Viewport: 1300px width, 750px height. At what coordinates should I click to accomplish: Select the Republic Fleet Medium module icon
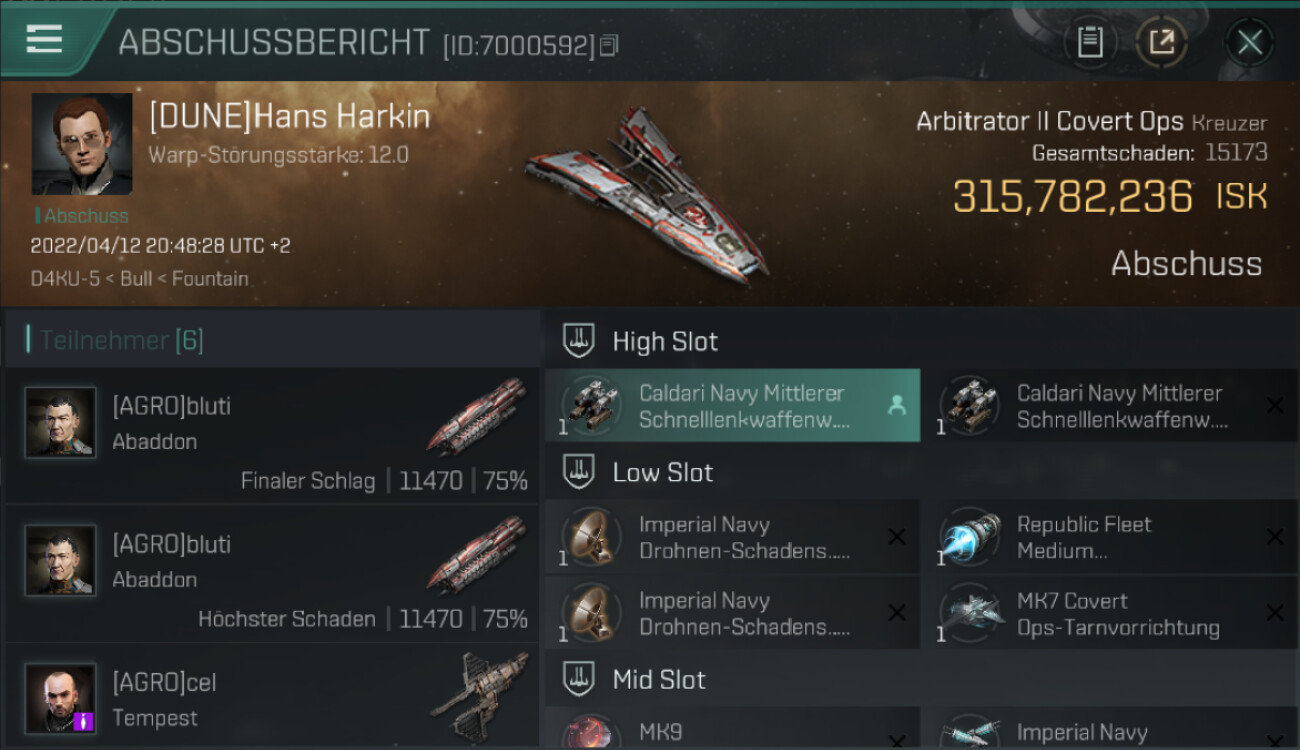point(969,539)
